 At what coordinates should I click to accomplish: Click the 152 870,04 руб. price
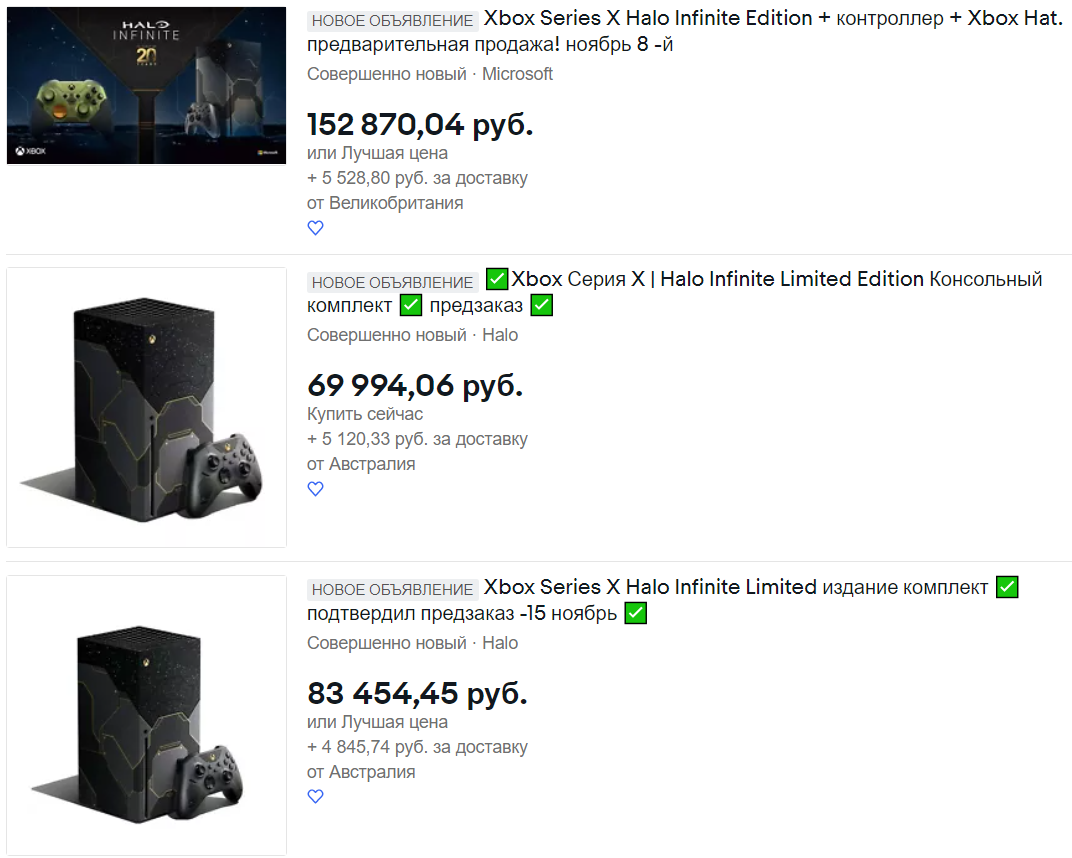tap(420, 124)
